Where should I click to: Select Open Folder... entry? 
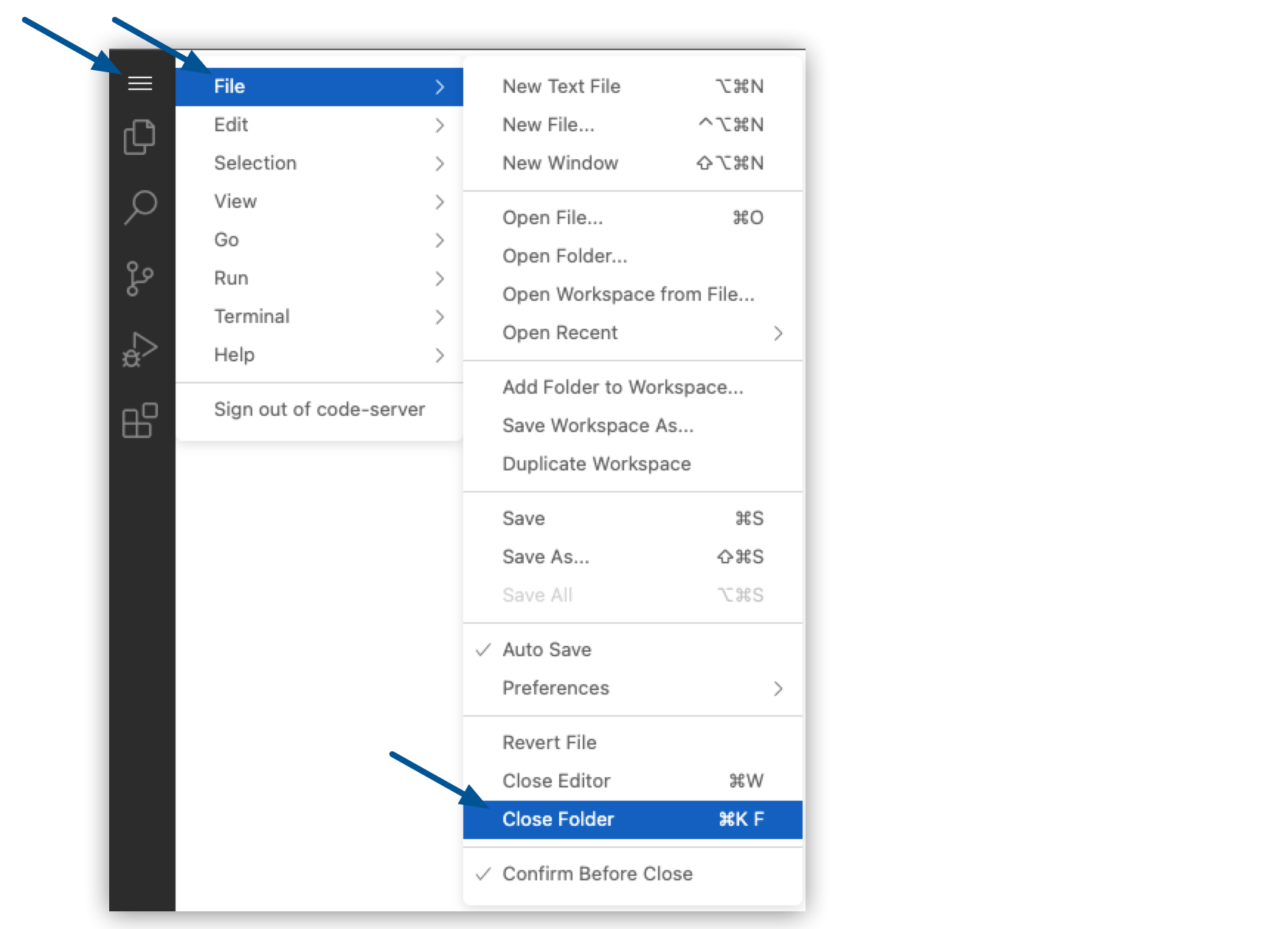point(564,256)
